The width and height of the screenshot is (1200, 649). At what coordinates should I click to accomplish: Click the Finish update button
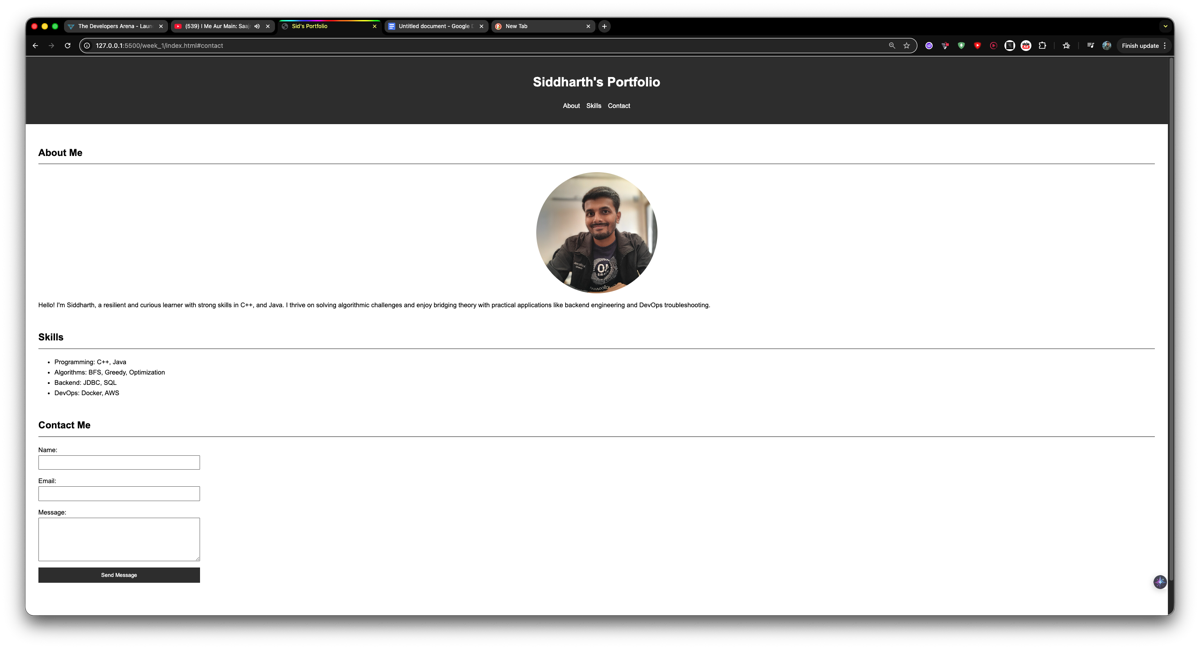click(1140, 45)
